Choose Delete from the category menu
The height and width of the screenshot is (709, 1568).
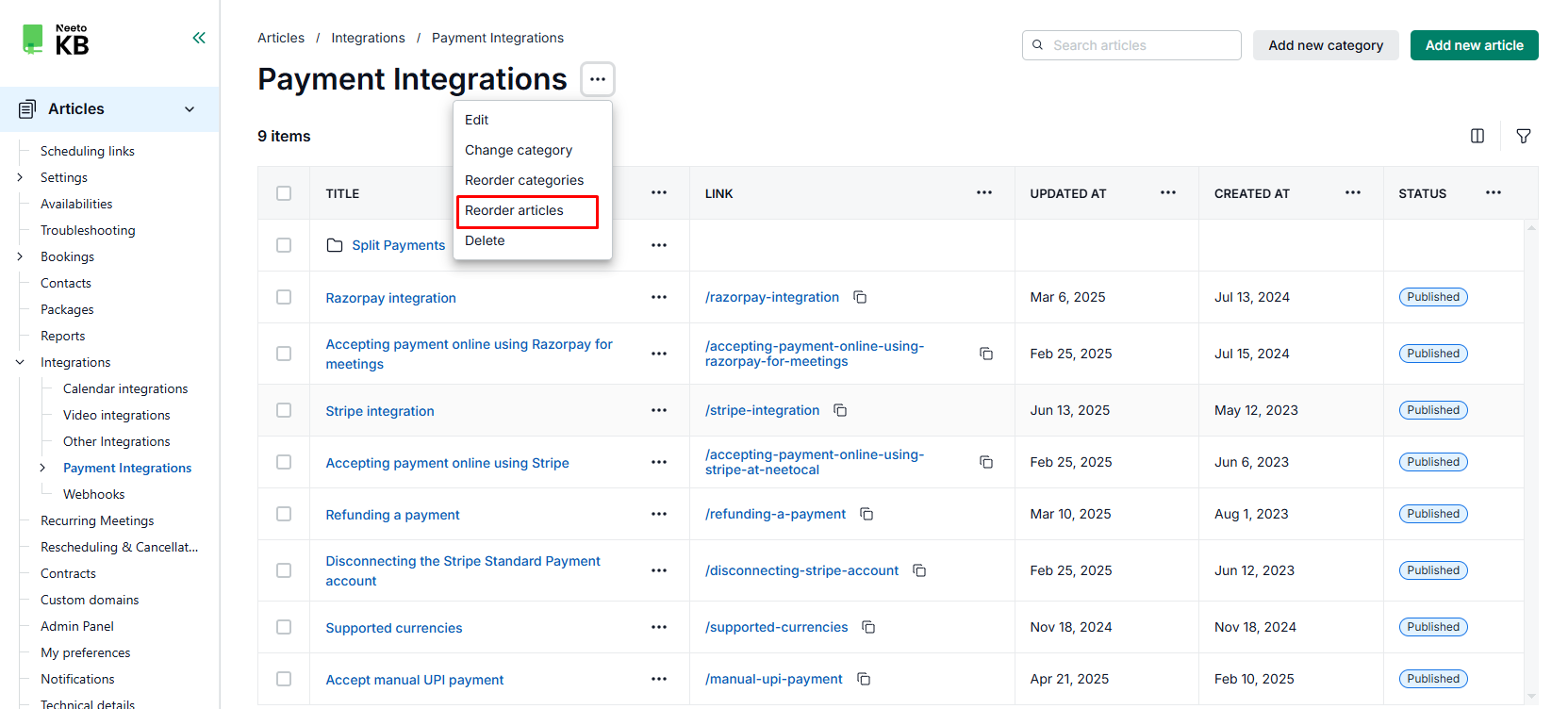pyautogui.click(x=533, y=240)
